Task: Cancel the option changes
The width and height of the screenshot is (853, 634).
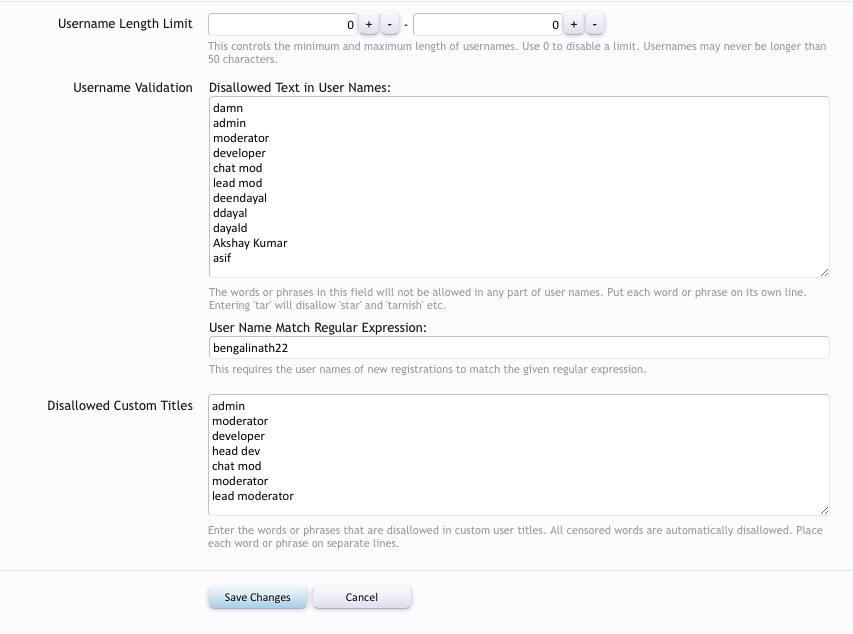Action: coord(362,598)
